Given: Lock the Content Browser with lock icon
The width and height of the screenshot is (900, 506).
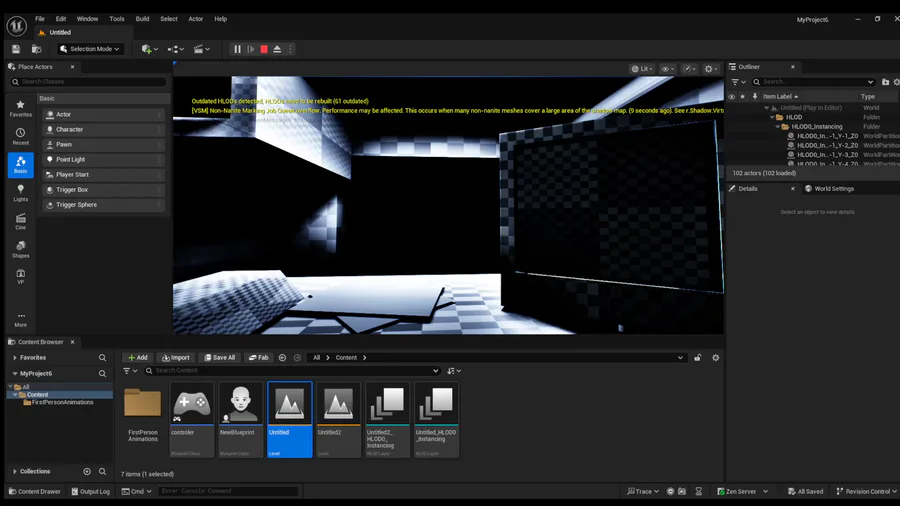Looking at the screenshot, I should [698, 357].
